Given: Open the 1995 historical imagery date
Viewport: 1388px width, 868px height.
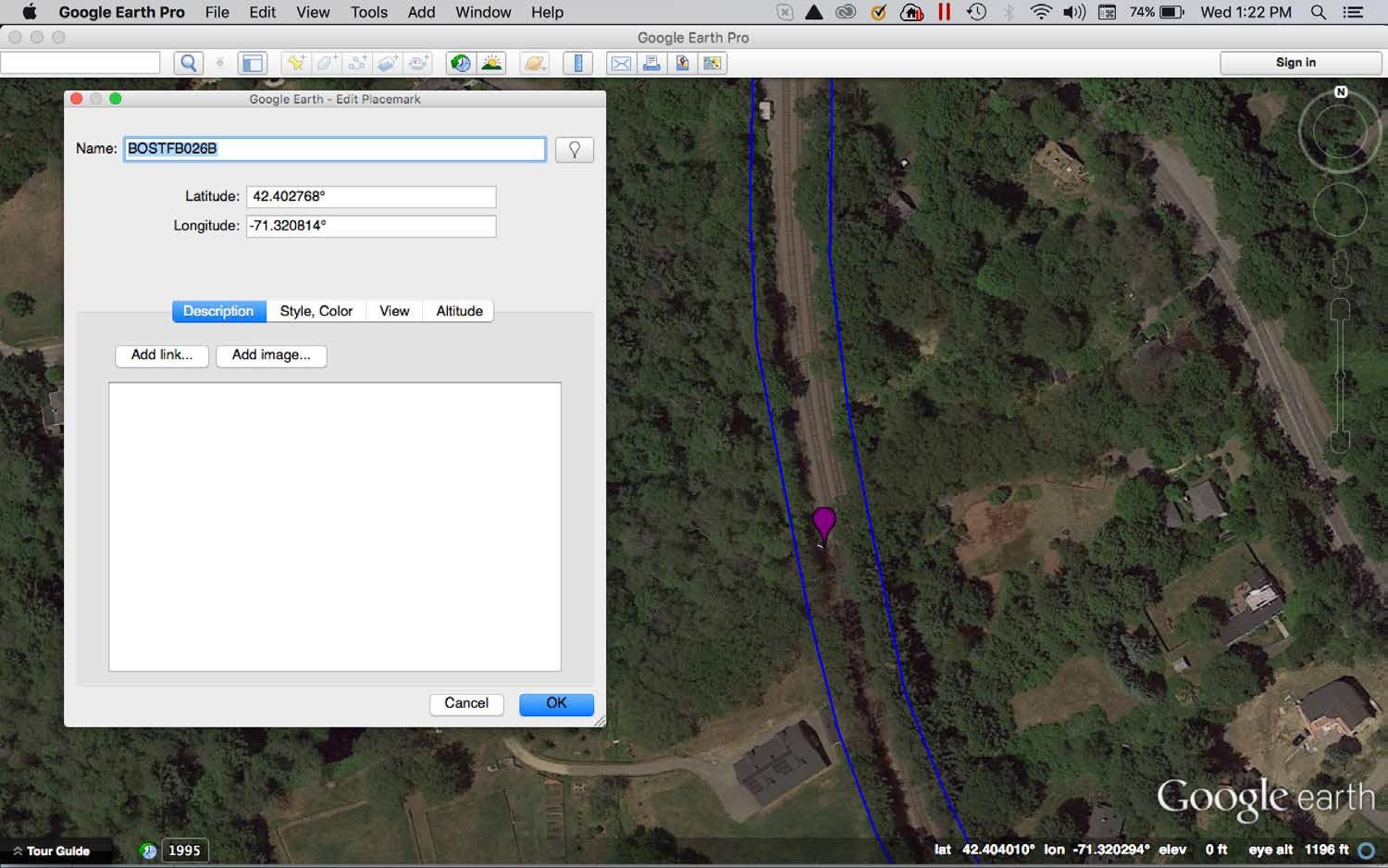Looking at the screenshot, I should coord(184,850).
